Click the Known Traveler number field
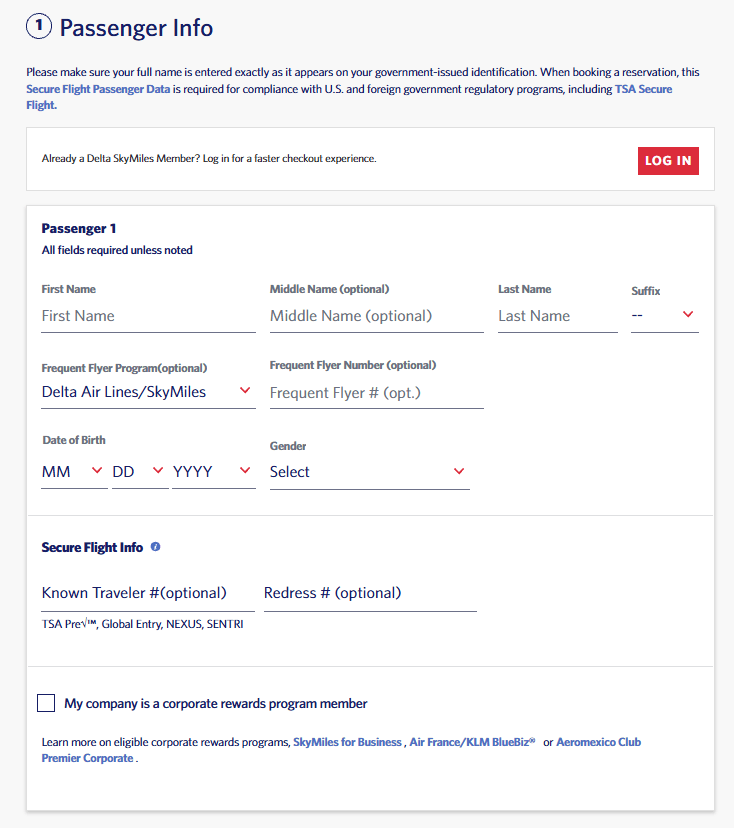Viewport: 734px width, 828px height. tap(147, 593)
